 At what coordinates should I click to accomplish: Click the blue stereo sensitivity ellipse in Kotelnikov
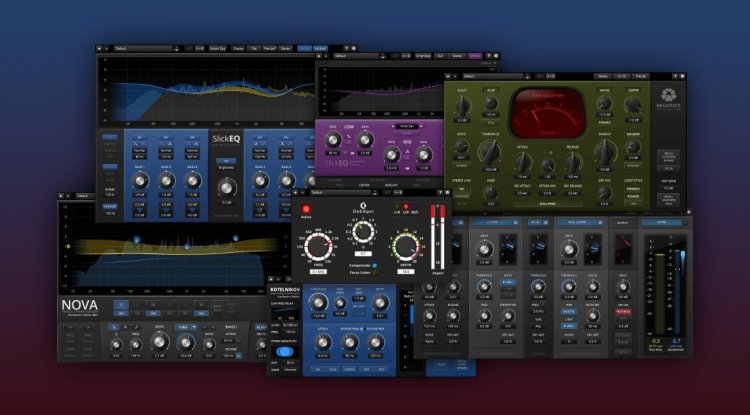coord(284,352)
